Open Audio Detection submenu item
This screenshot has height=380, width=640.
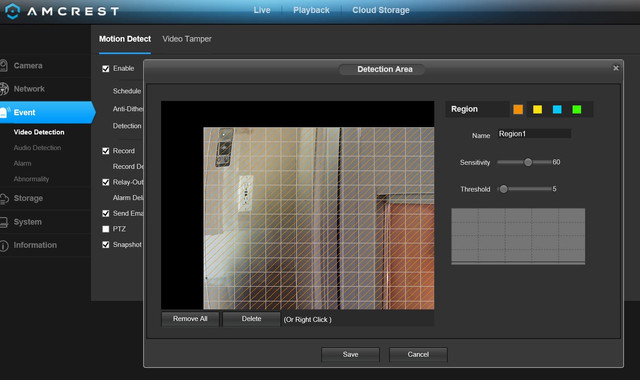pos(37,148)
